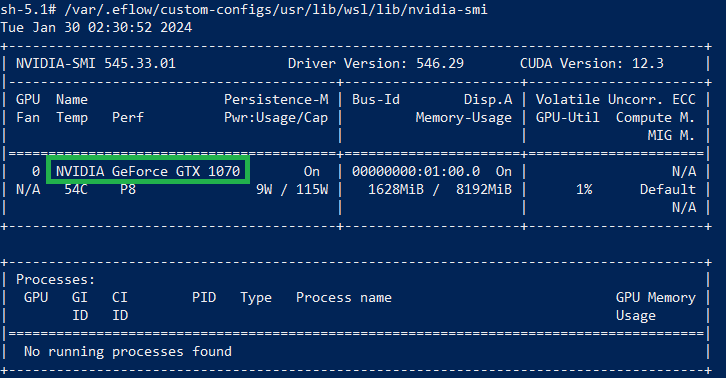Click the 54C temperature reading
The image size is (726, 378).
pos(76,189)
